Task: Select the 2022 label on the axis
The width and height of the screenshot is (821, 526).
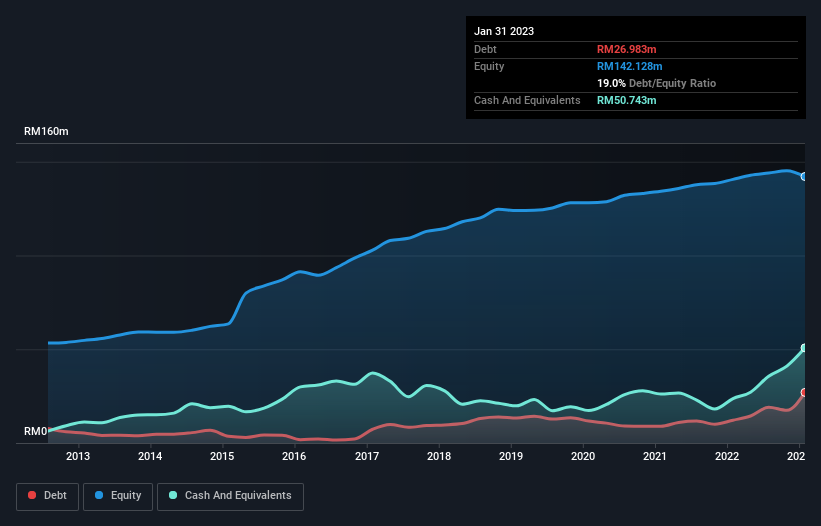Action: click(x=727, y=456)
